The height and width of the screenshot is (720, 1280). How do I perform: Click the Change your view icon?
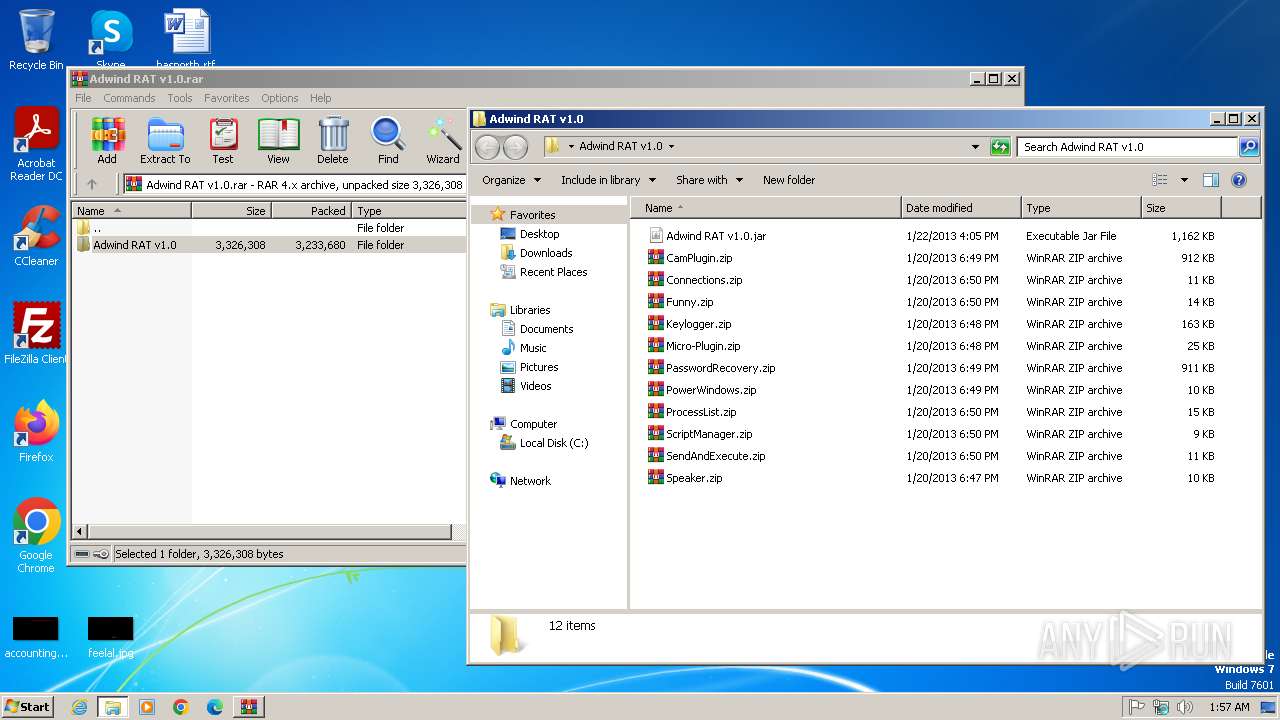pyautogui.click(x=1160, y=180)
